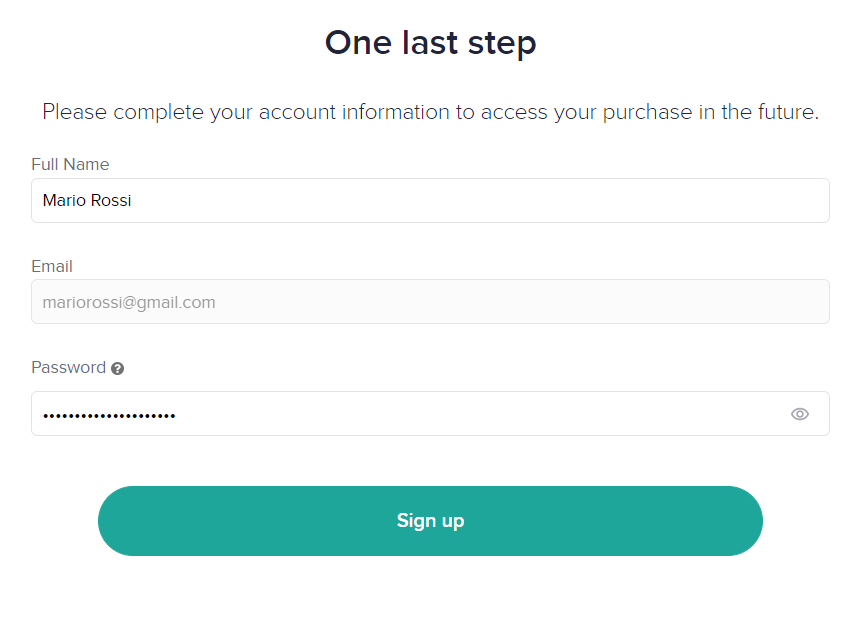Click the Full Name label

tap(71, 164)
